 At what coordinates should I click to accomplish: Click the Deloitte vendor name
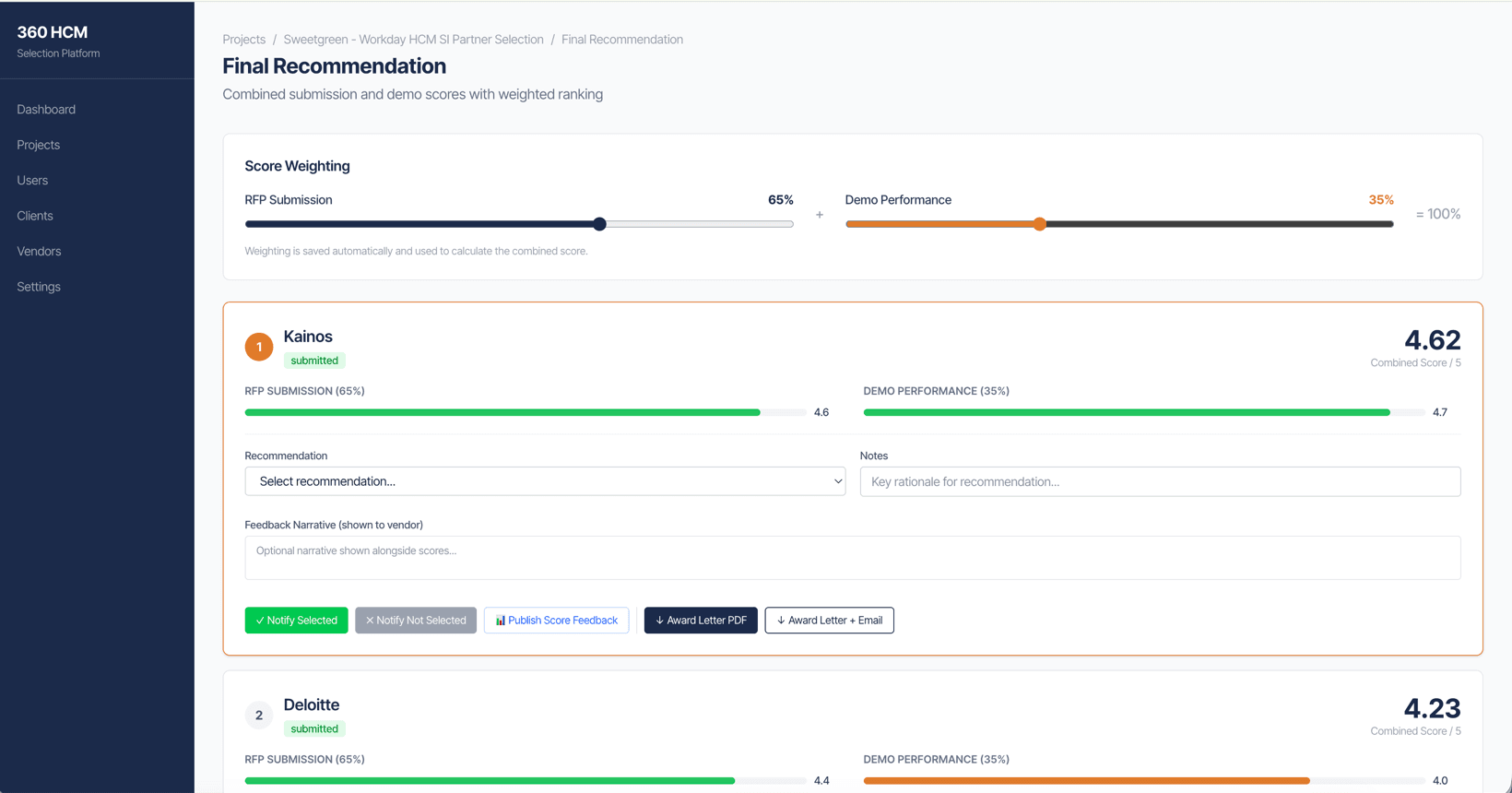tap(312, 704)
